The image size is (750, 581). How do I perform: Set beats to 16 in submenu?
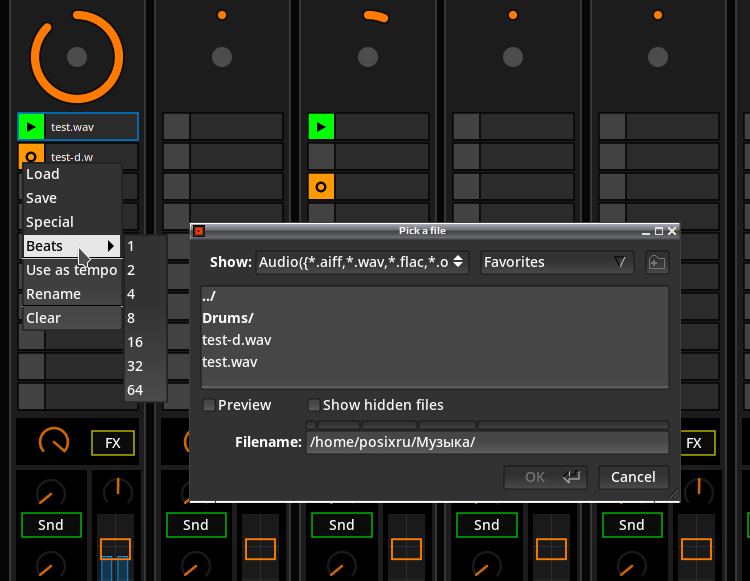[145, 342]
